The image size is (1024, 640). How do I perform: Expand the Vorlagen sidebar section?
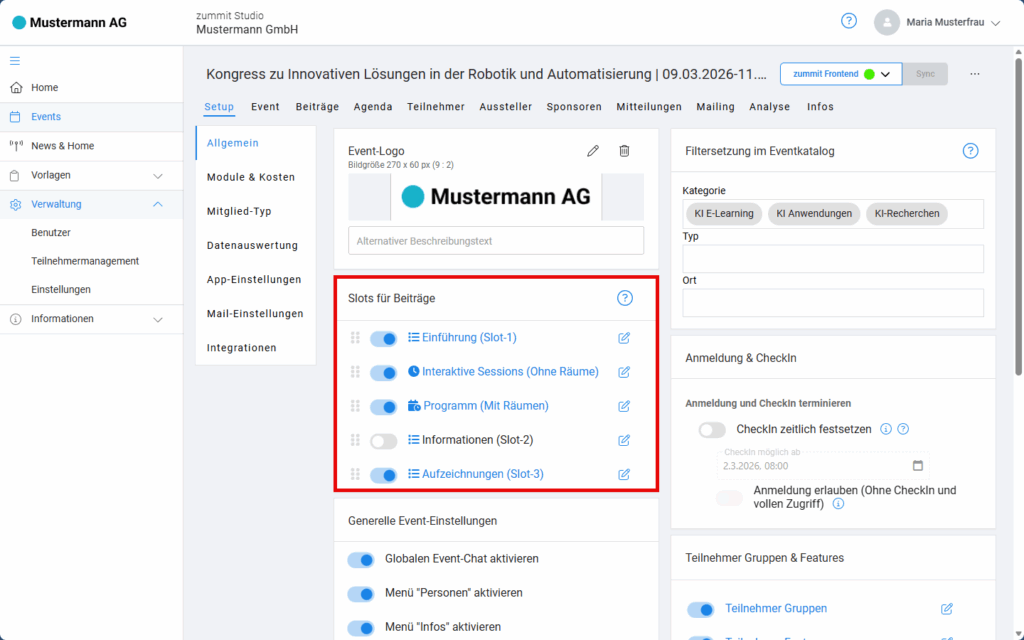point(157,176)
